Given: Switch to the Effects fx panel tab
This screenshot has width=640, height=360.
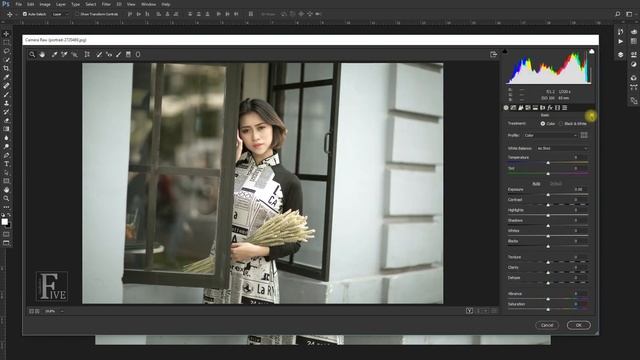Looking at the screenshot, I should pyautogui.click(x=550, y=108).
